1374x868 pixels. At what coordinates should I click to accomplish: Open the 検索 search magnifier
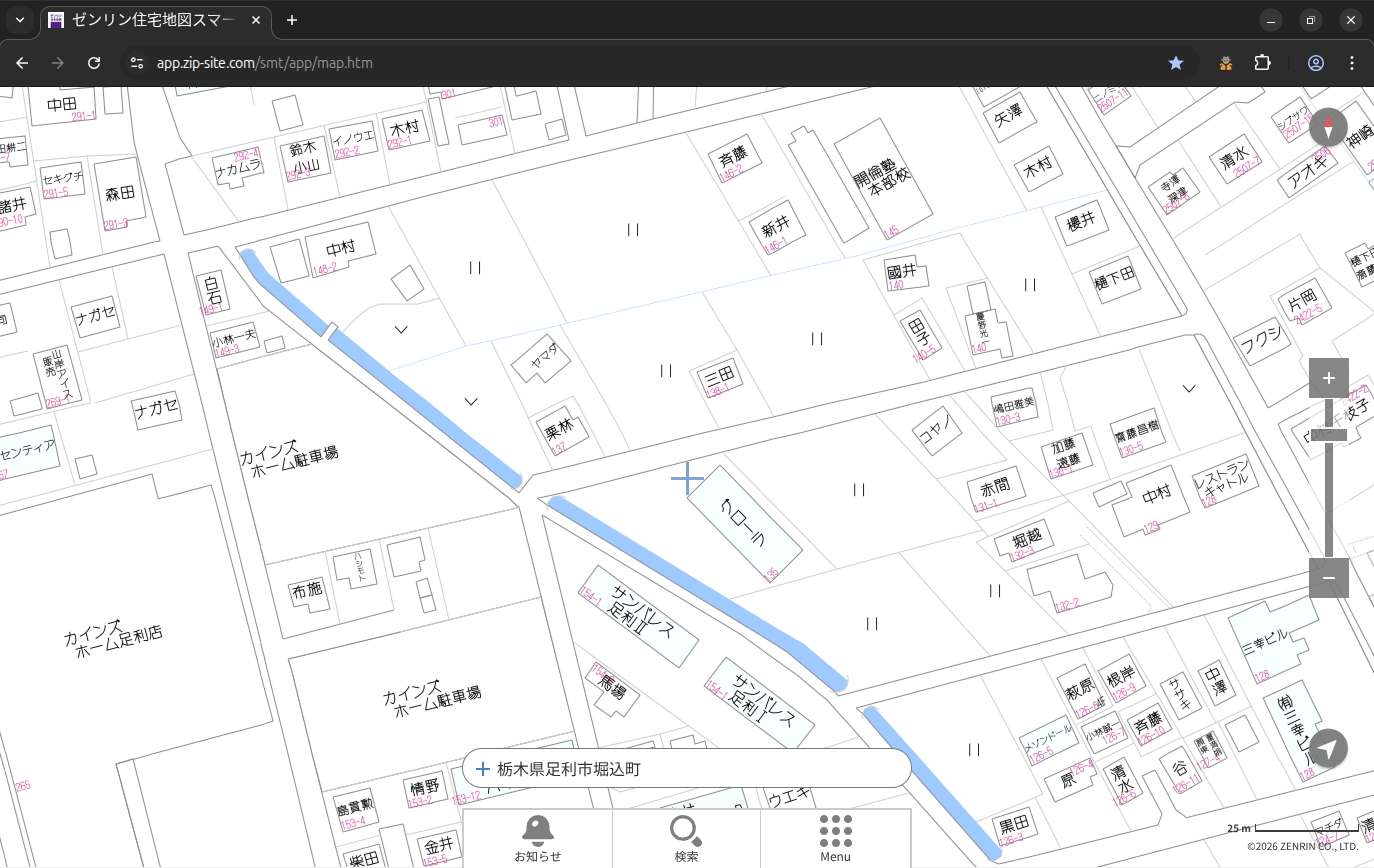[686, 838]
